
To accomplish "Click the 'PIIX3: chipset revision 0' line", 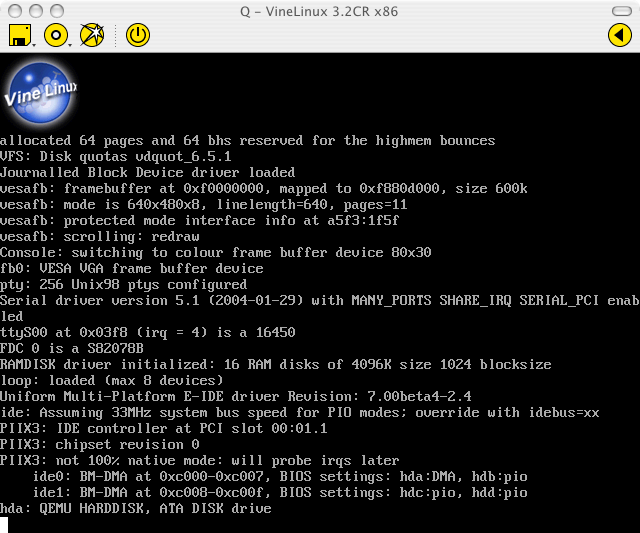I will point(100,444).
